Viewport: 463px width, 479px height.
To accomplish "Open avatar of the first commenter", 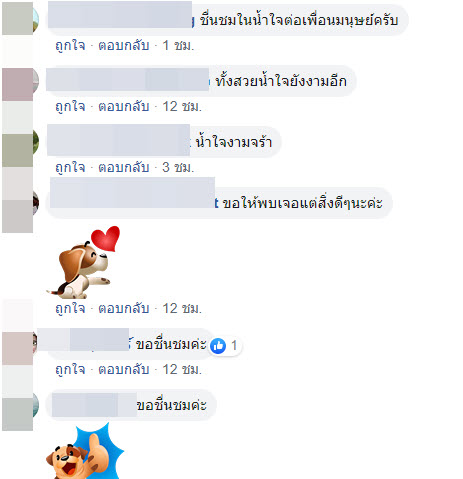I will click(x=20, y=19).
